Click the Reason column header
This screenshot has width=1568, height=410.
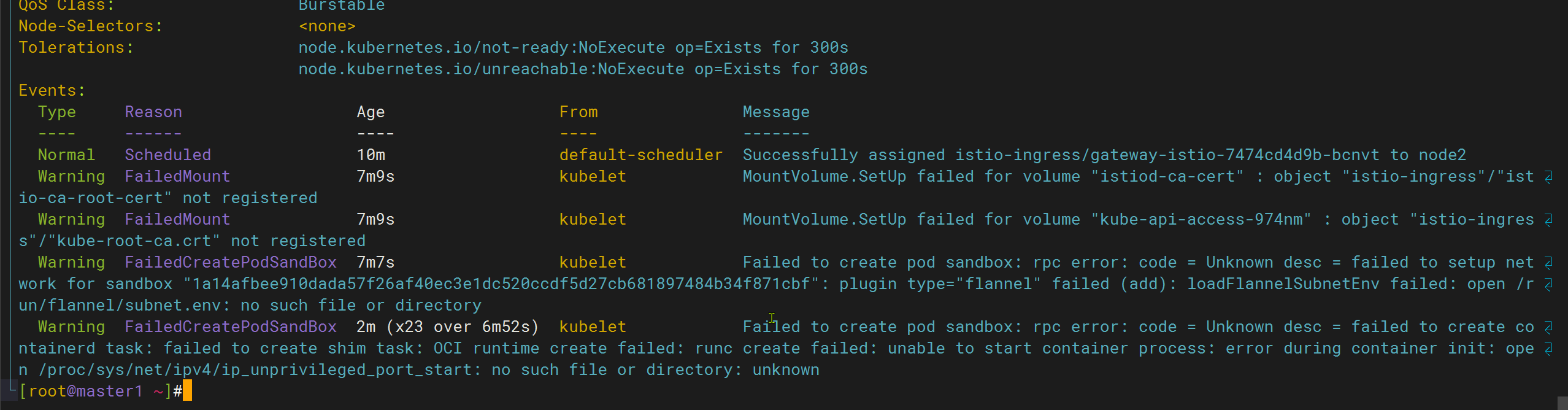pos(153,112)
